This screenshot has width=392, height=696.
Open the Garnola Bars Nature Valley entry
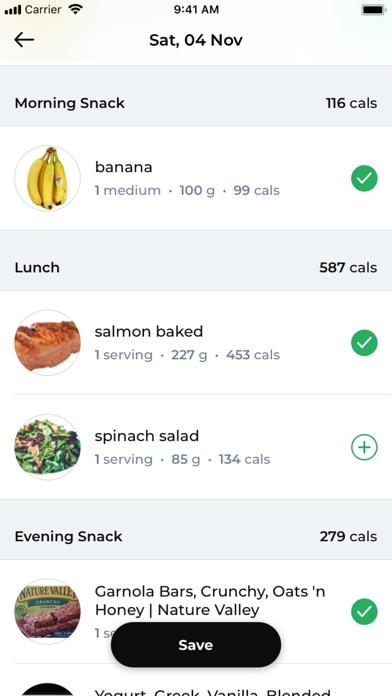(x=196, y=612)
